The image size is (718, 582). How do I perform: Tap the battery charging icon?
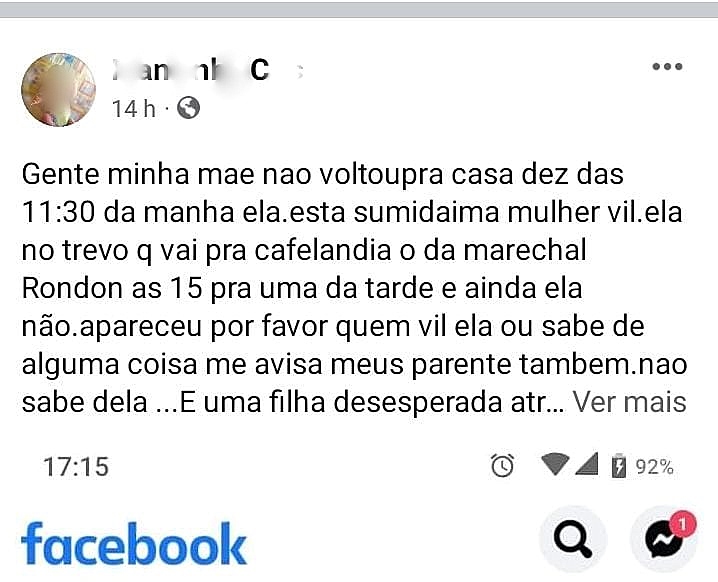[x=618, y=466]
